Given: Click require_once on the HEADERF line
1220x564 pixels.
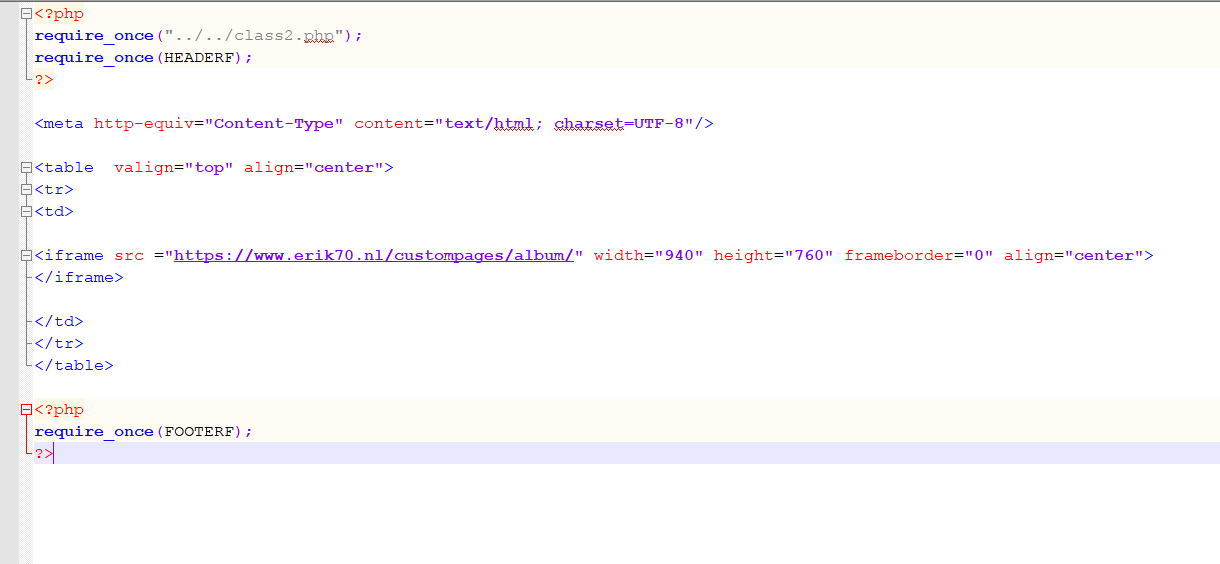Looking at the screenshot, I should click(x=94, y=57).
